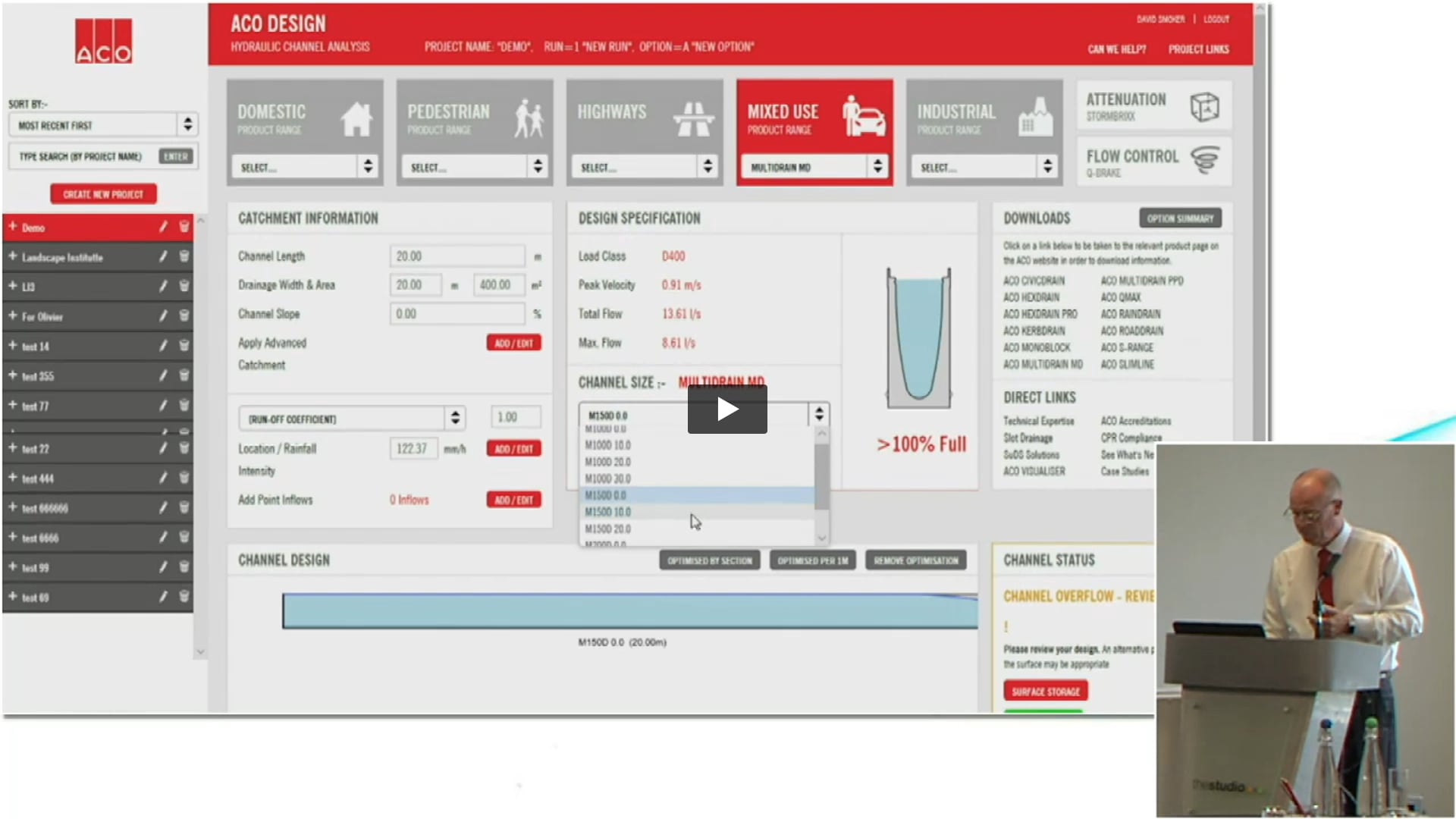Click the Channel Length input field

click(x=457, y=256)
